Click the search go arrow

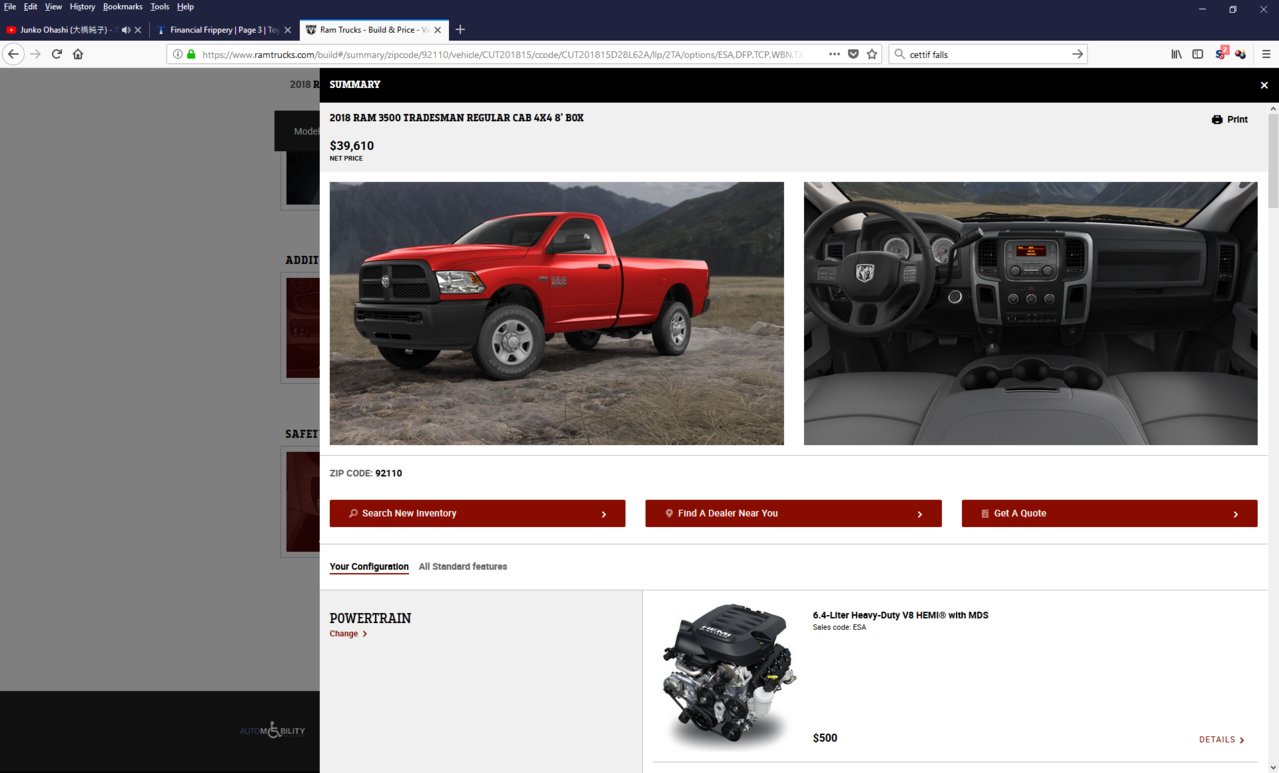tap(1077, 54)
